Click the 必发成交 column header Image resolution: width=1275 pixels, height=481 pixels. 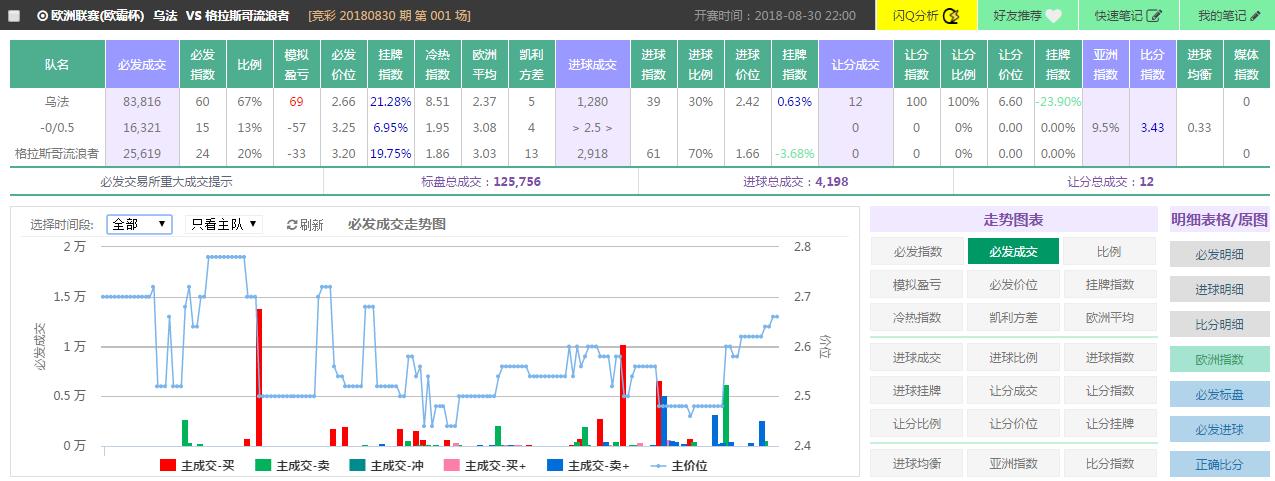(142, 64)
